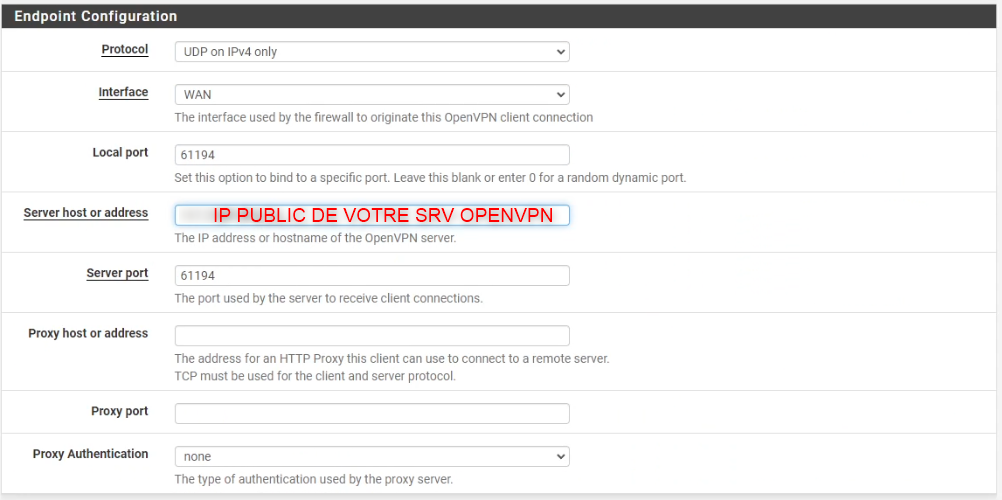The image size is (1002, 500).
Task: Click the underlined Interface label
Action: (123, 92)
